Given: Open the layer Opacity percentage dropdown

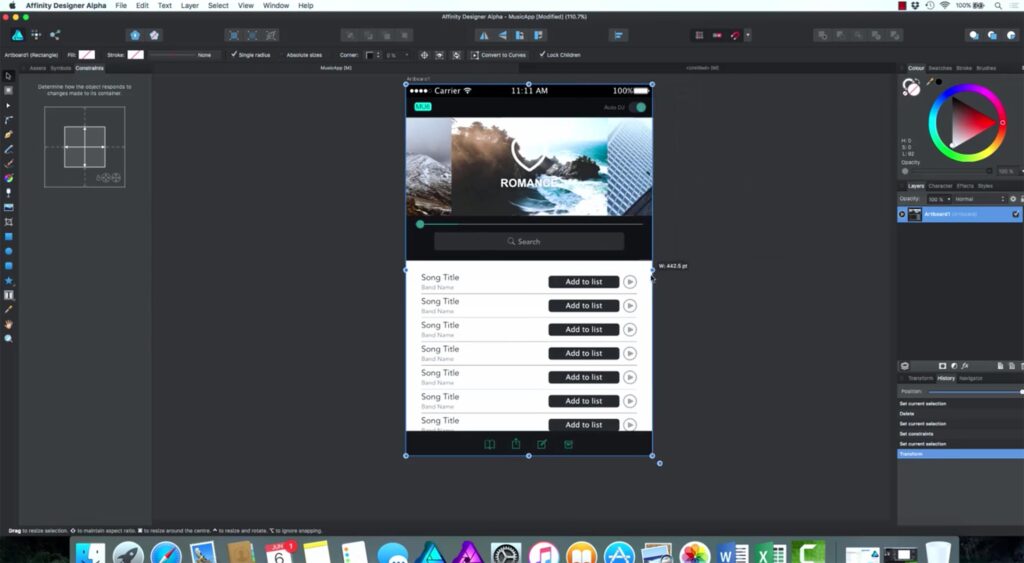Looking at the screenshot, I should tap(937, 199).
